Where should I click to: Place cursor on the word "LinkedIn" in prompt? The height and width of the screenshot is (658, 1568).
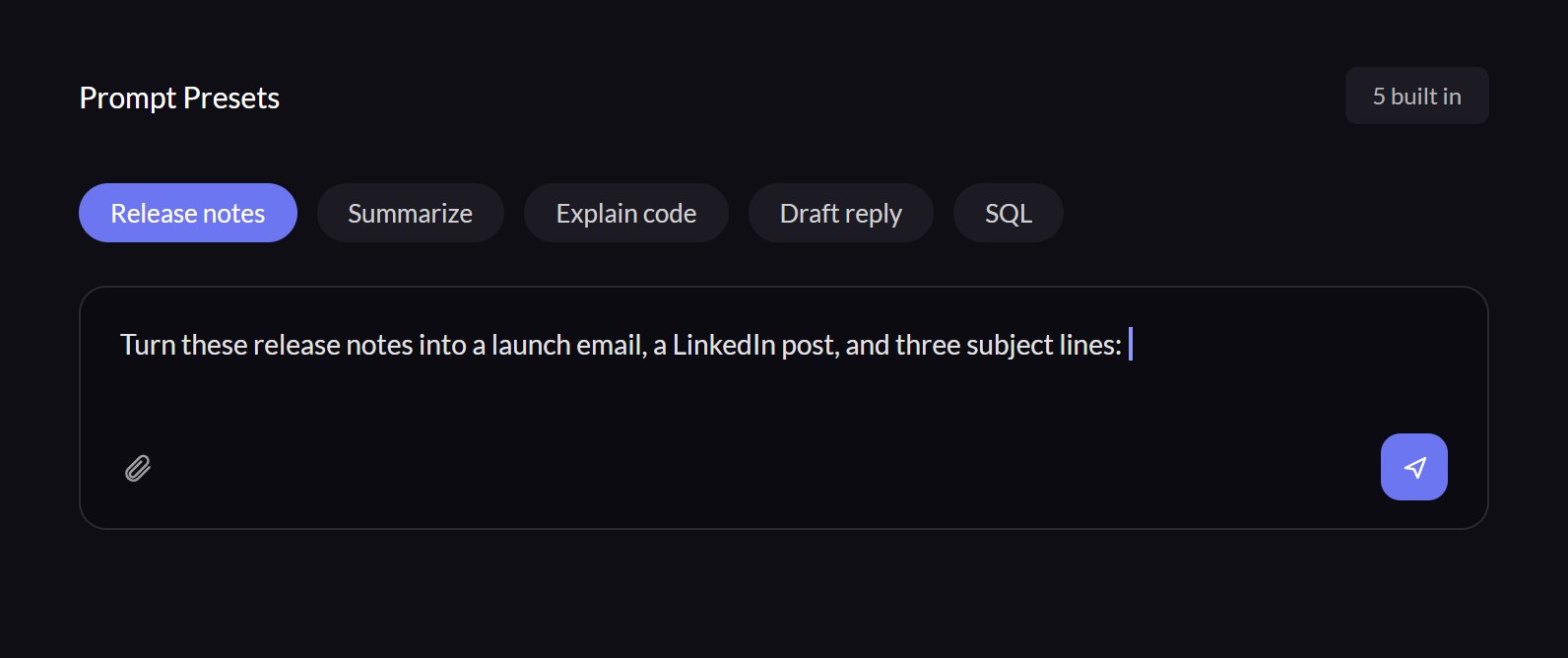tap(724, 345)
